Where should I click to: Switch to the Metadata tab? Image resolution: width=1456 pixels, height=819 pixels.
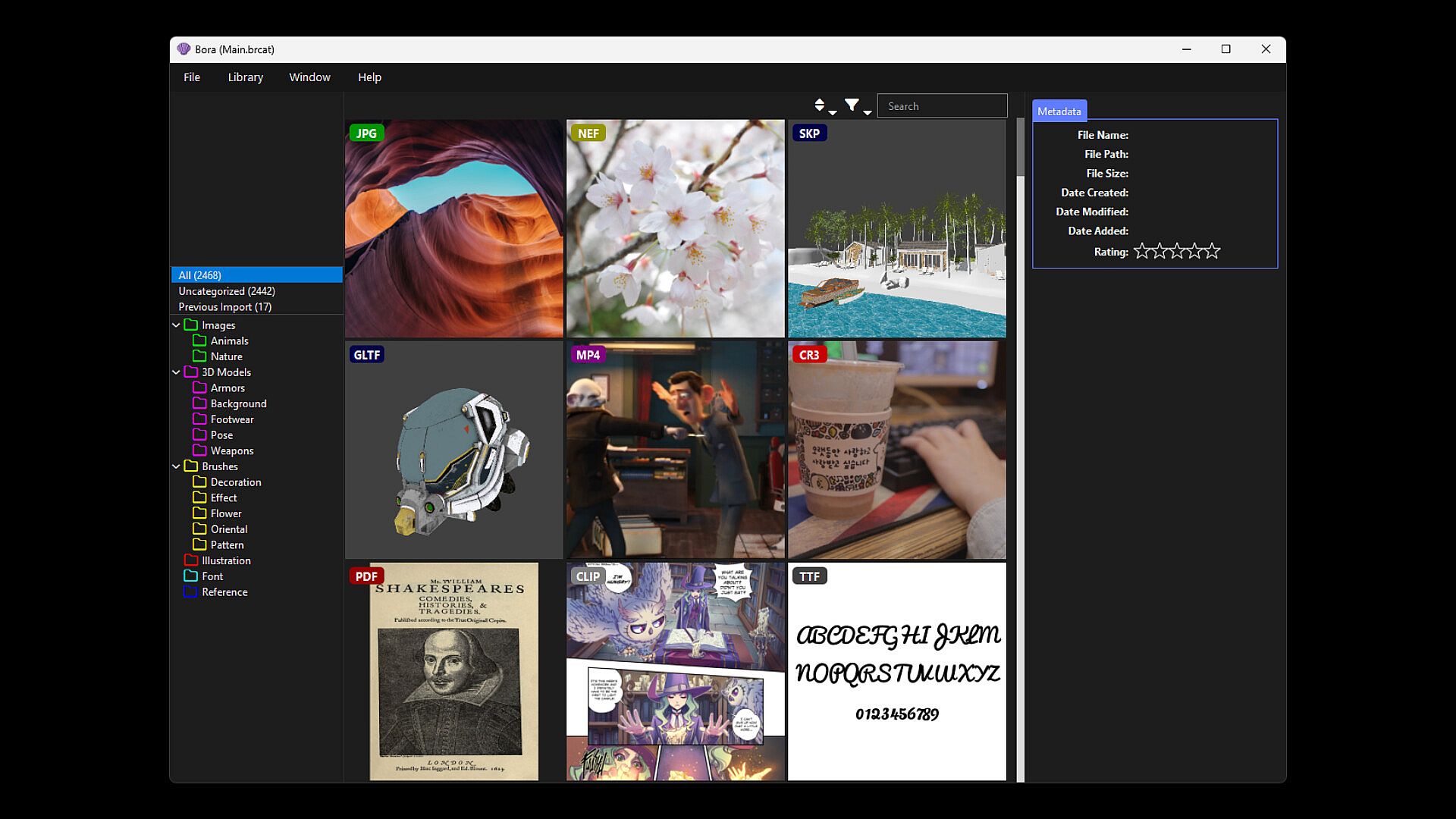1059,111
